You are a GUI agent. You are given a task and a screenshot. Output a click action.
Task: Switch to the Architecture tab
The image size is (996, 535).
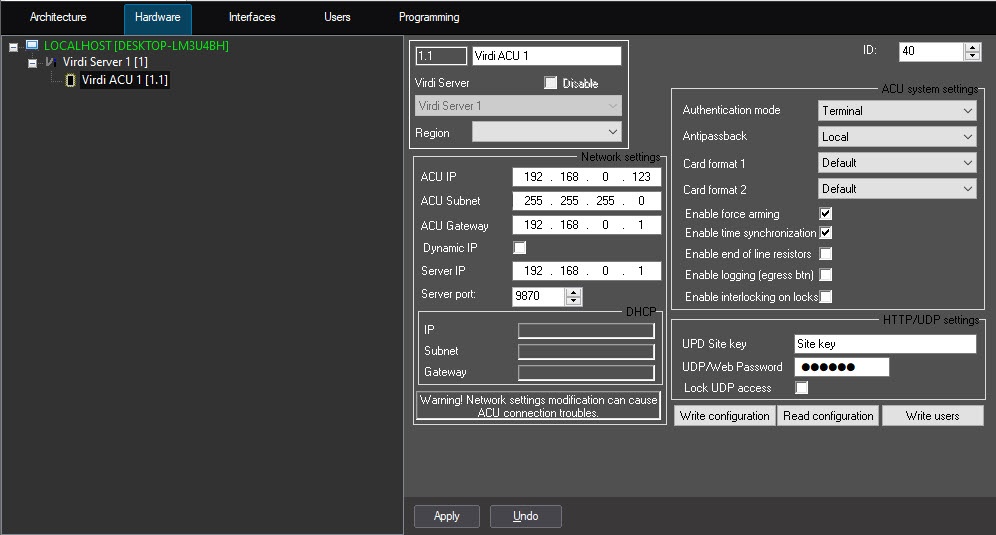[58, 18]
